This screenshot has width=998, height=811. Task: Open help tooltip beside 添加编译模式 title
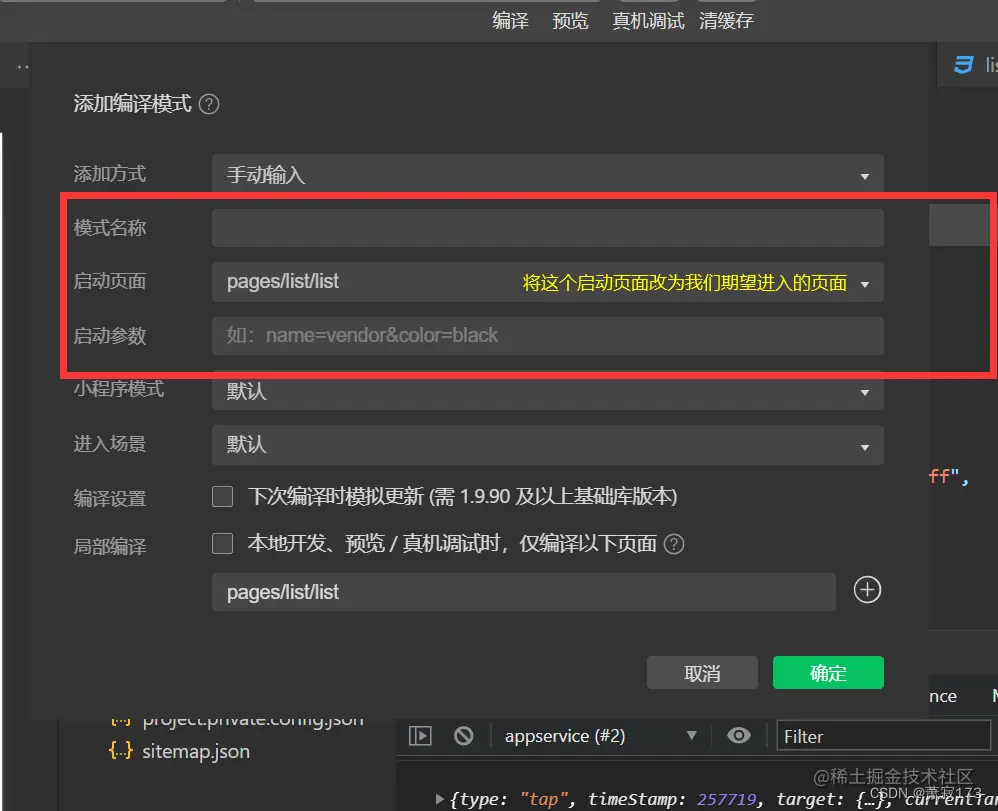coord(209,103)
